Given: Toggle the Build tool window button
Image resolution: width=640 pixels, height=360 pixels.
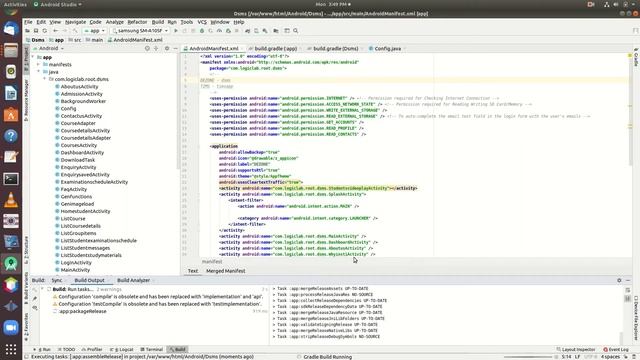Looking at the screenshot, I should (178, 349).
